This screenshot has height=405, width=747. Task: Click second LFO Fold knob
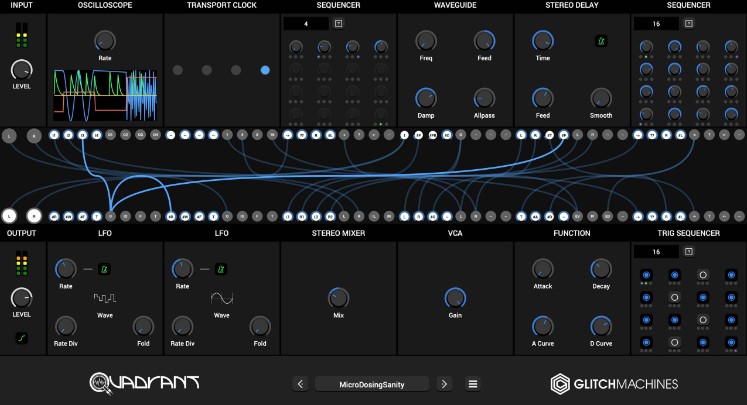260,326
